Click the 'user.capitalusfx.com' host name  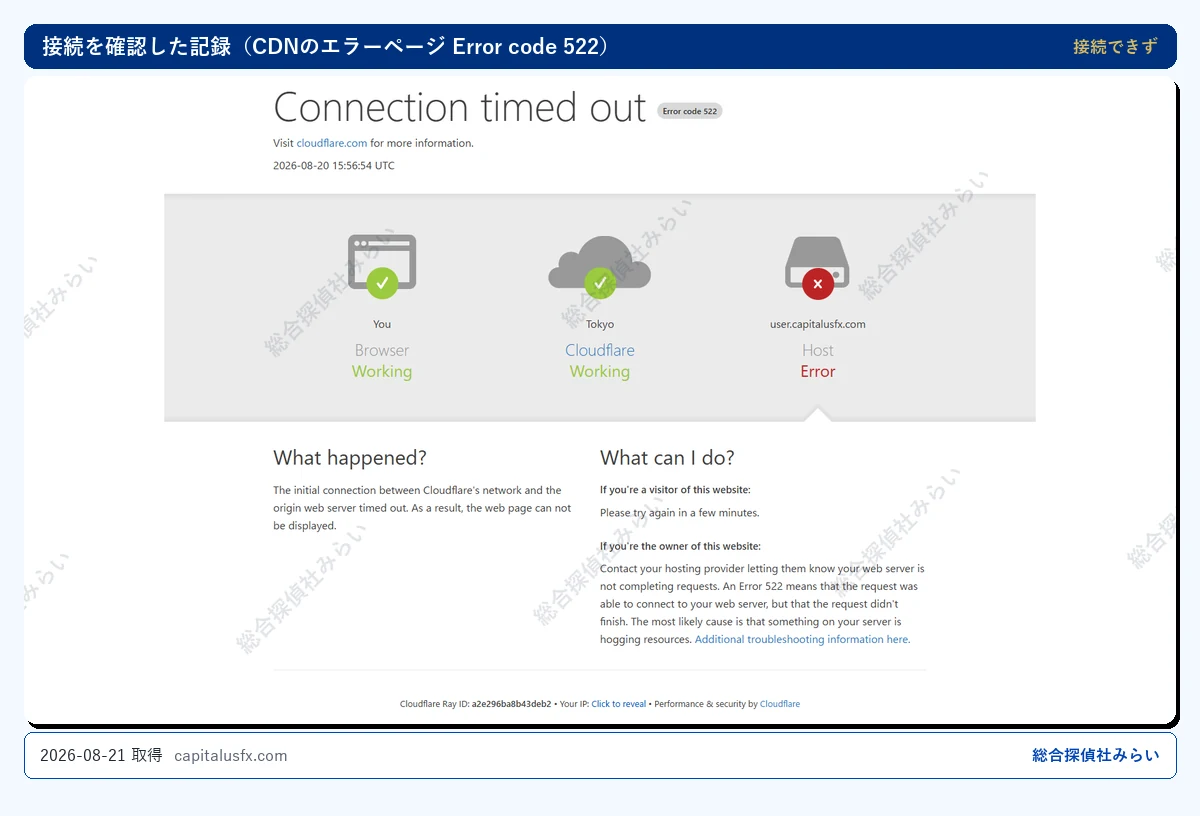coord(818,324)
